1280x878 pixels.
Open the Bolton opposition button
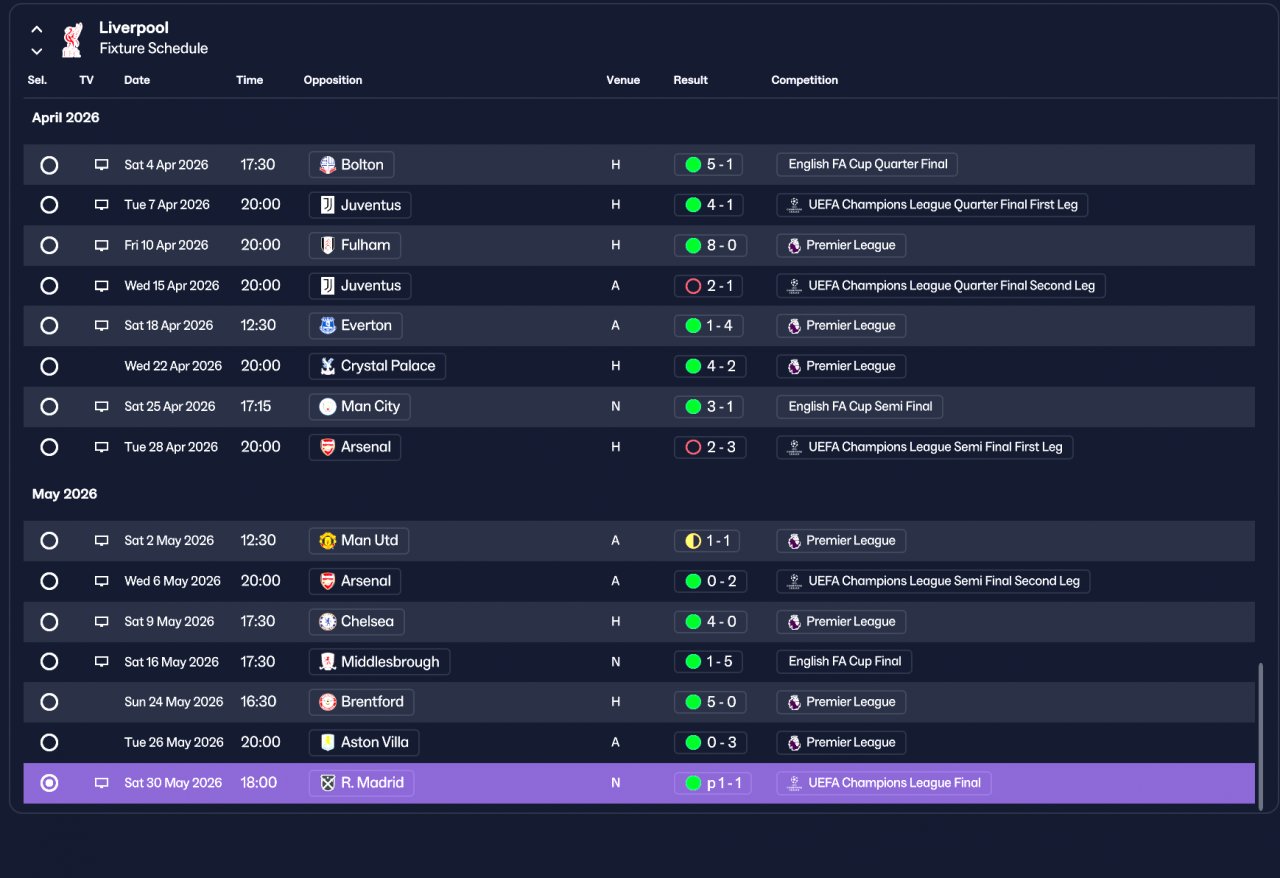351,165
